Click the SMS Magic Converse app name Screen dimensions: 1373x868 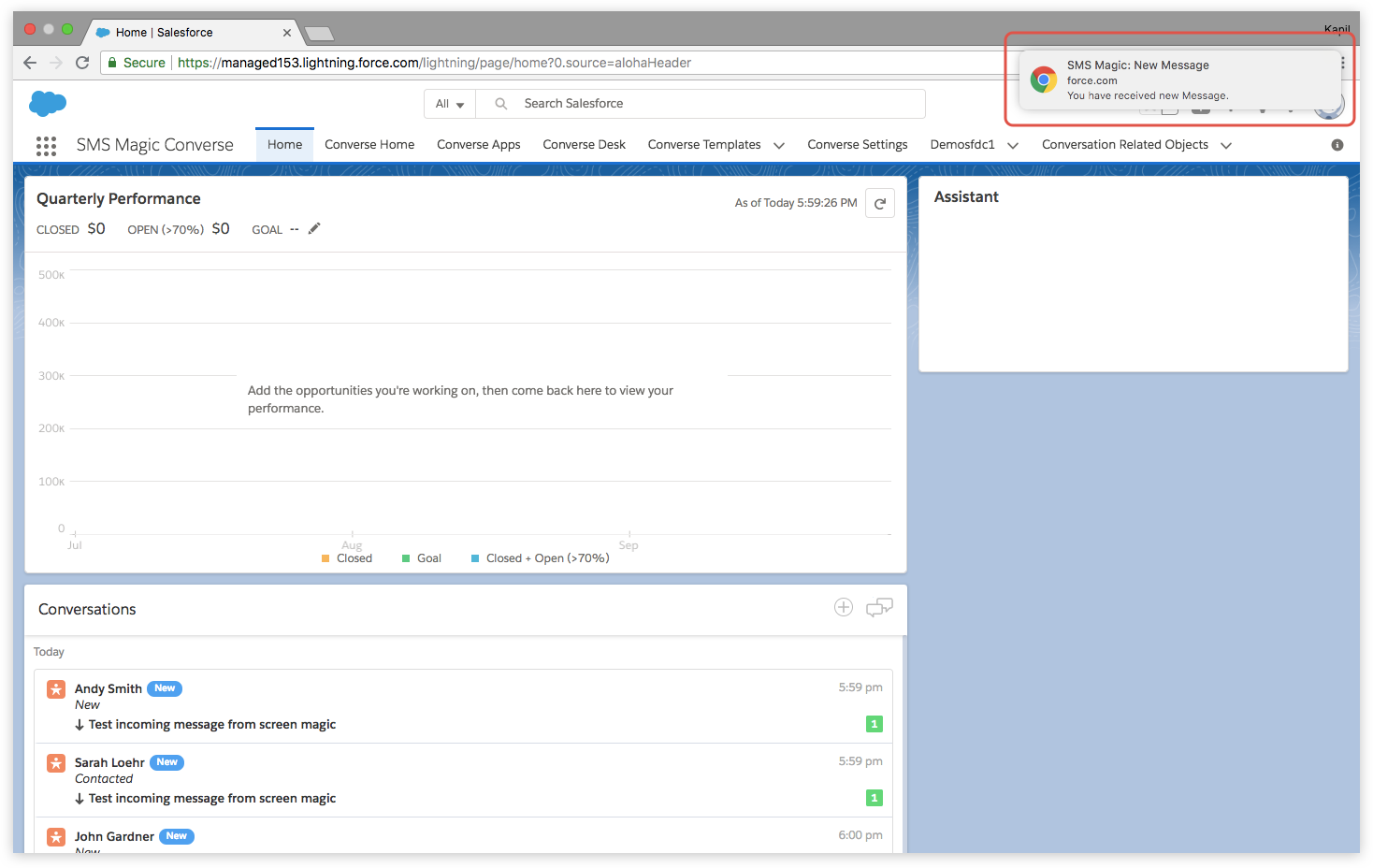pos(155,145)
